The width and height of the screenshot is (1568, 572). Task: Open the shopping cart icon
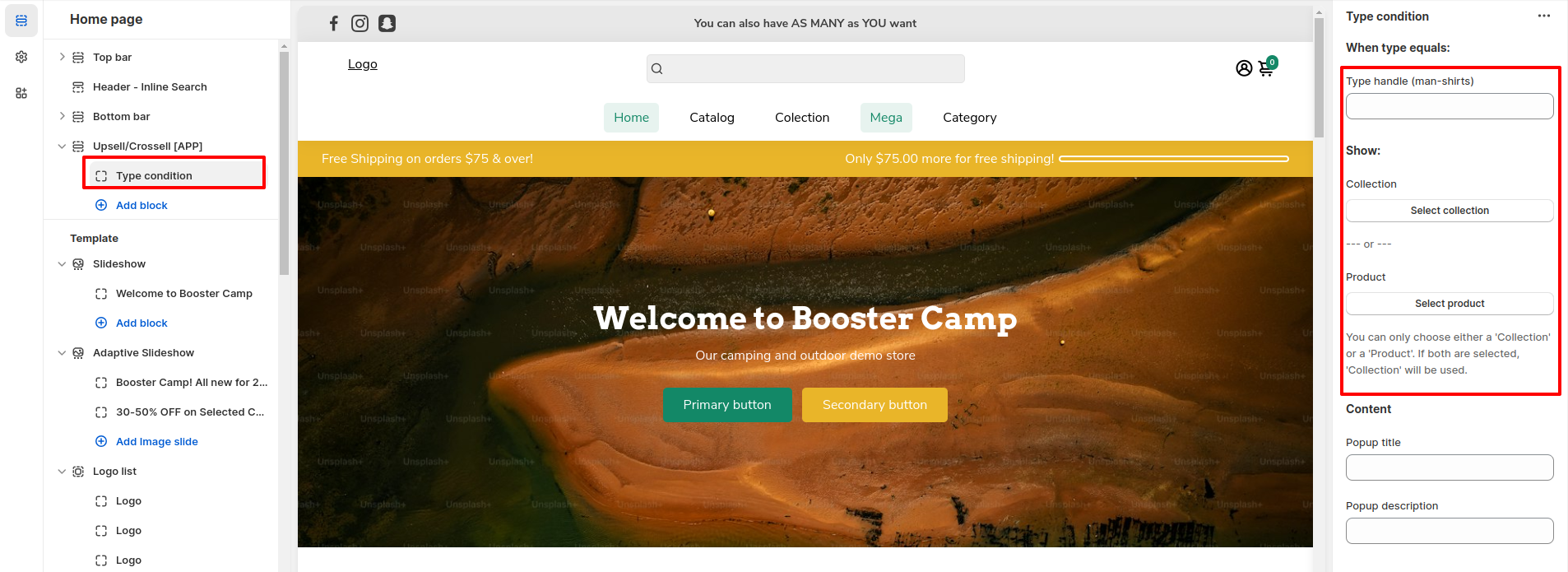(x=1267, y=67)
